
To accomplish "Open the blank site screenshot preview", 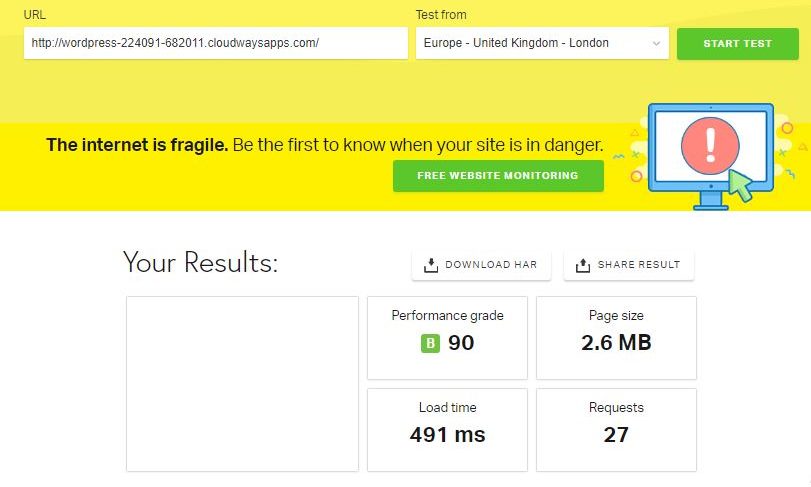I will [x=242, y=384].
